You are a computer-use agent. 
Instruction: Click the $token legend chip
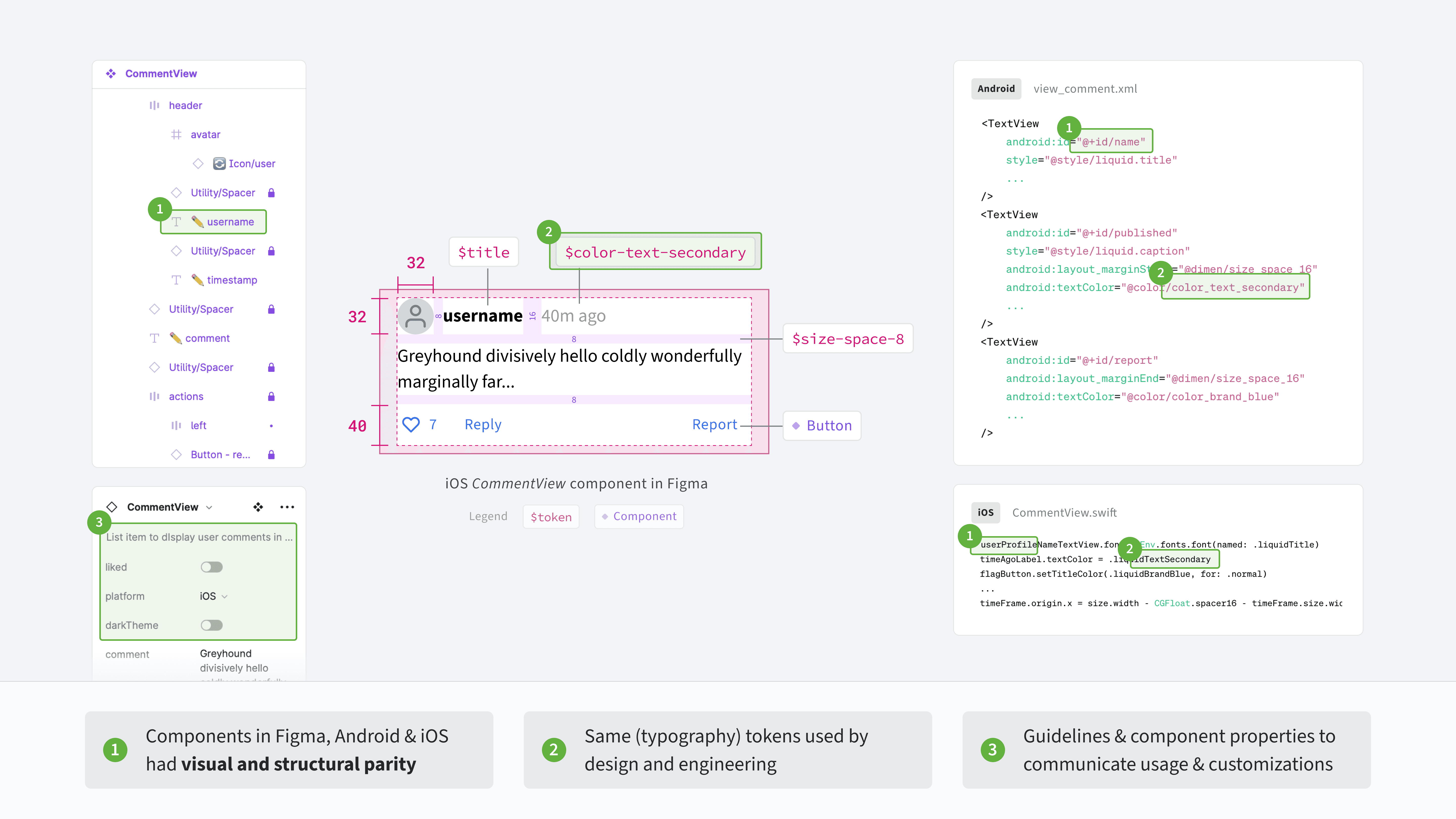pyautogui.click(x=551, y=517)
